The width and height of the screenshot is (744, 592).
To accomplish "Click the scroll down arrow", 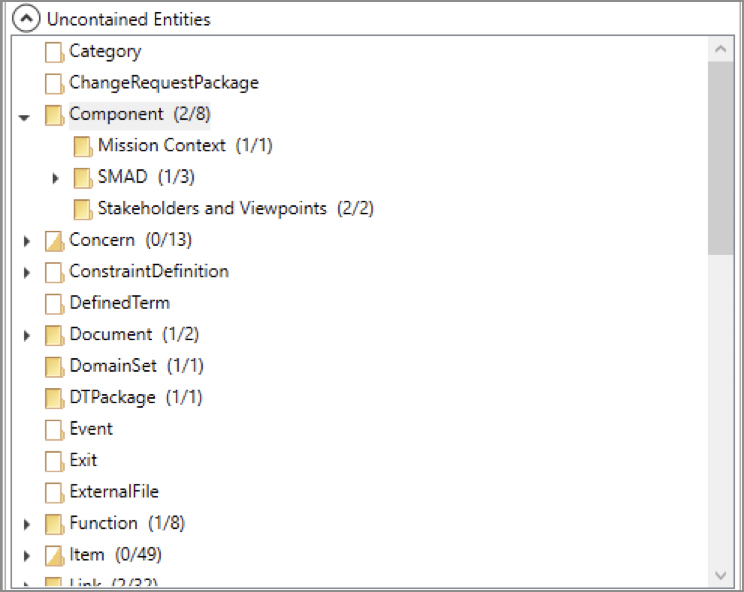I will (x=720, y=575).
